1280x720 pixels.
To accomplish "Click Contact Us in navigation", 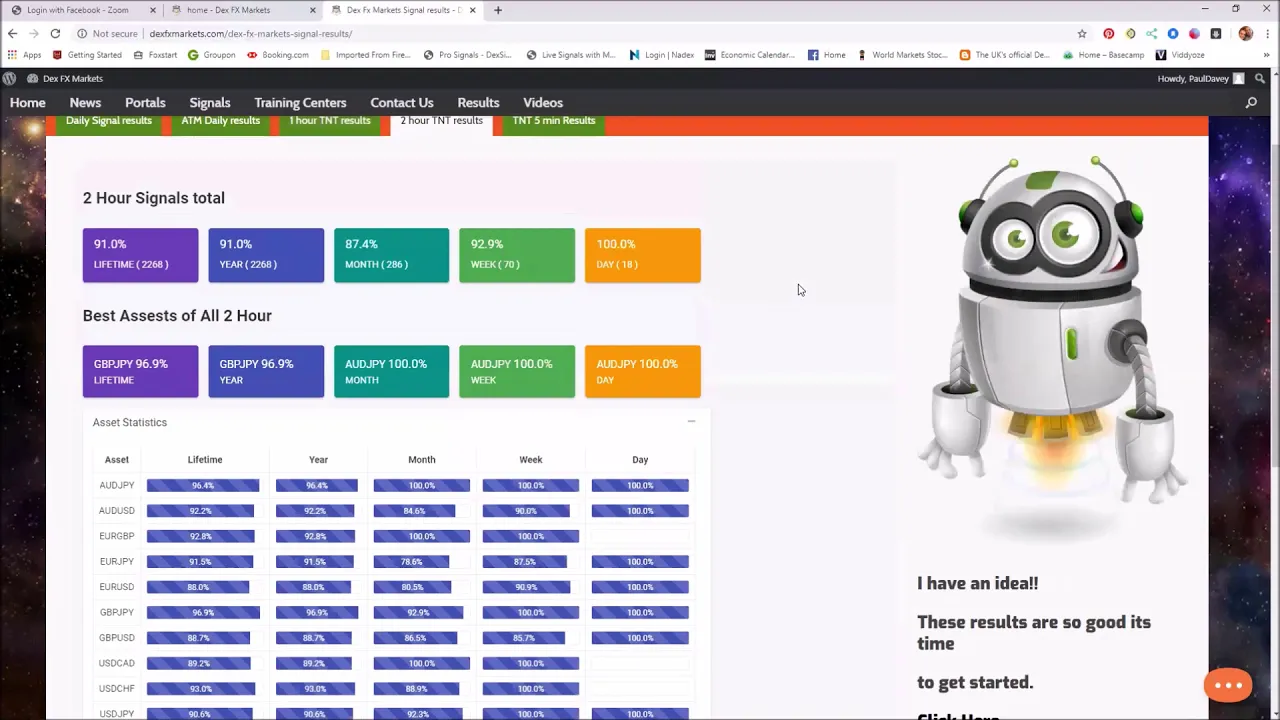I will 402,103.
